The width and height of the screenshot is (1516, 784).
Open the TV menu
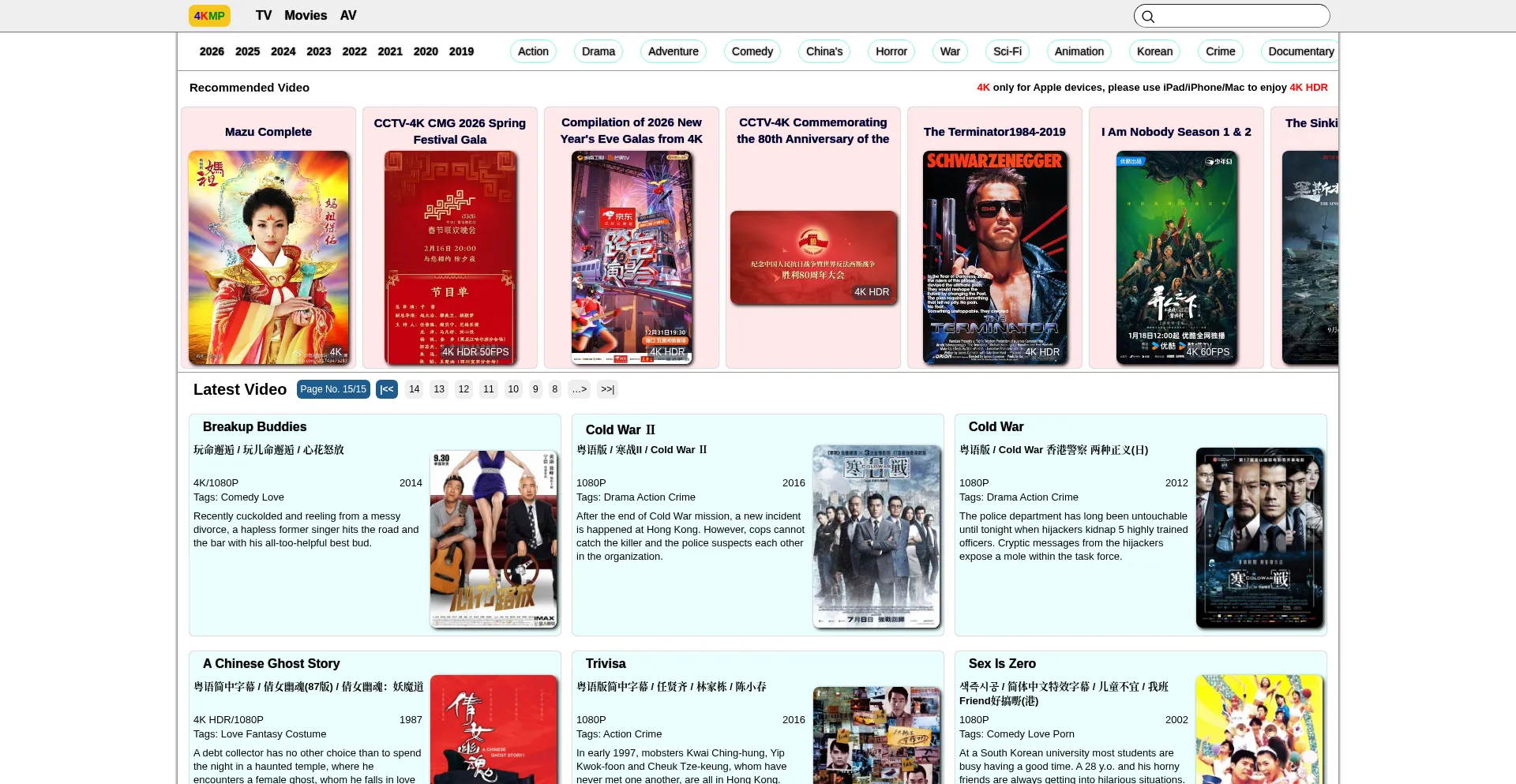pyautogui.click(x=264, y=16)
